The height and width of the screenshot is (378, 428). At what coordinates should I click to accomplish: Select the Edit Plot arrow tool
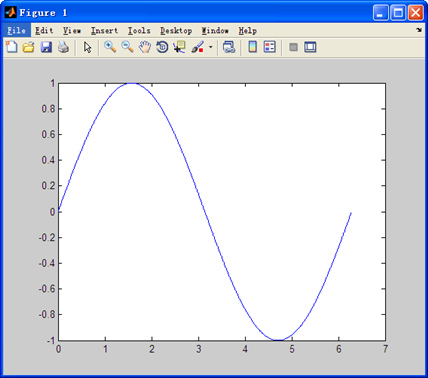87,47
